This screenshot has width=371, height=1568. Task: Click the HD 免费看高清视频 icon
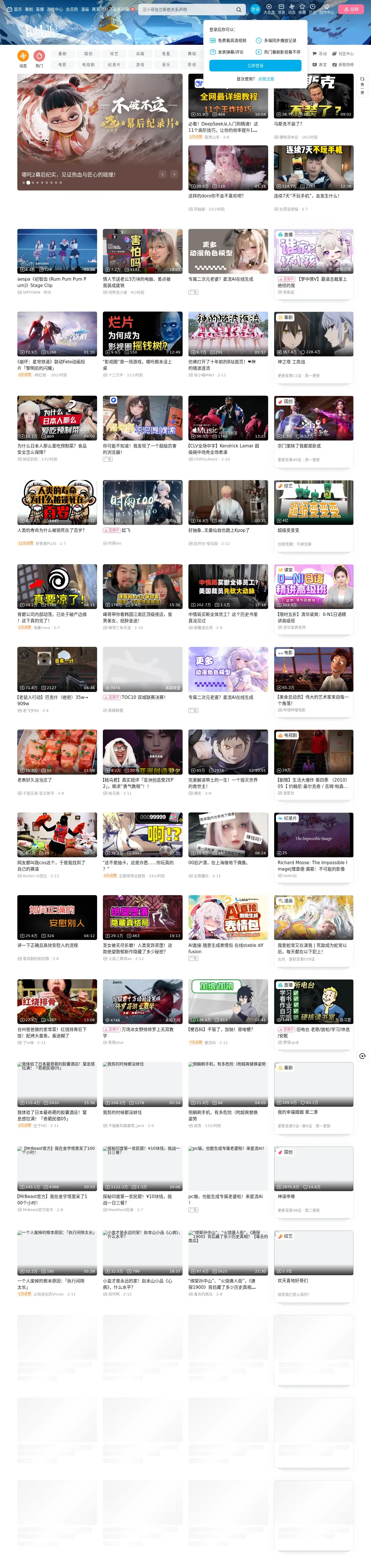(213, 41)
